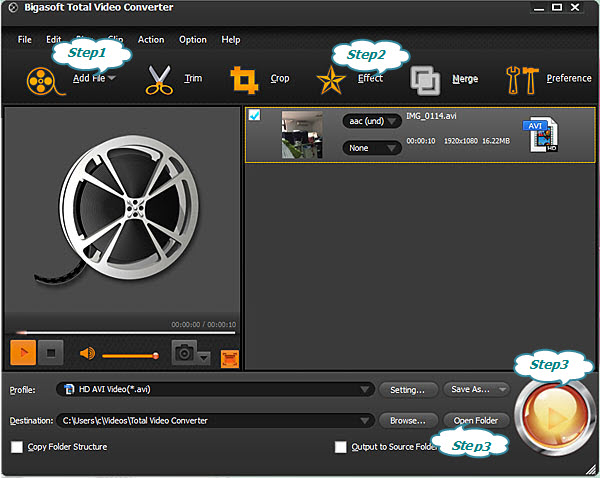Click the Browse... button
This screenshot has width=600, height=478.
(408, 421)
